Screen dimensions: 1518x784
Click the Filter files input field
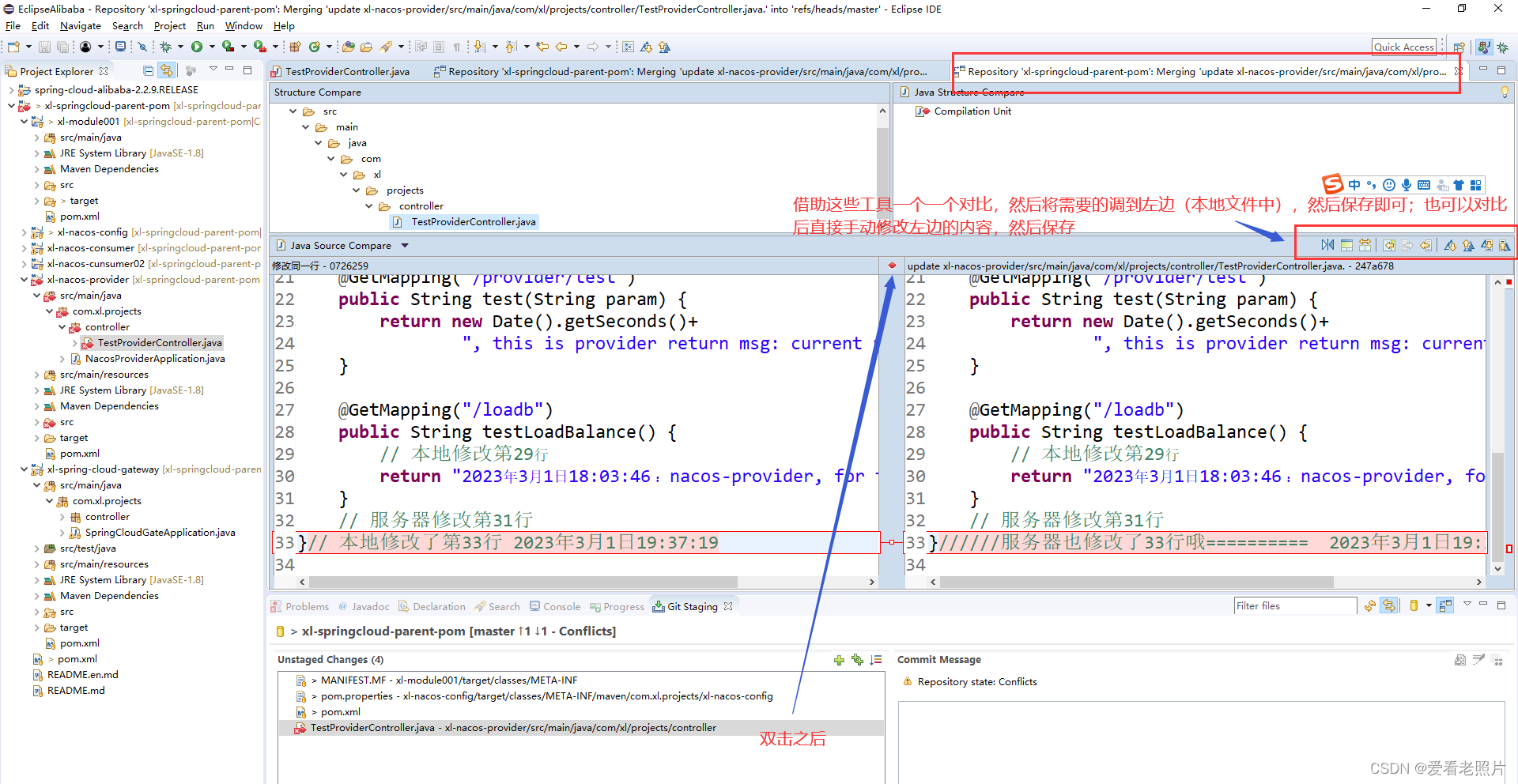[1294, 606]
